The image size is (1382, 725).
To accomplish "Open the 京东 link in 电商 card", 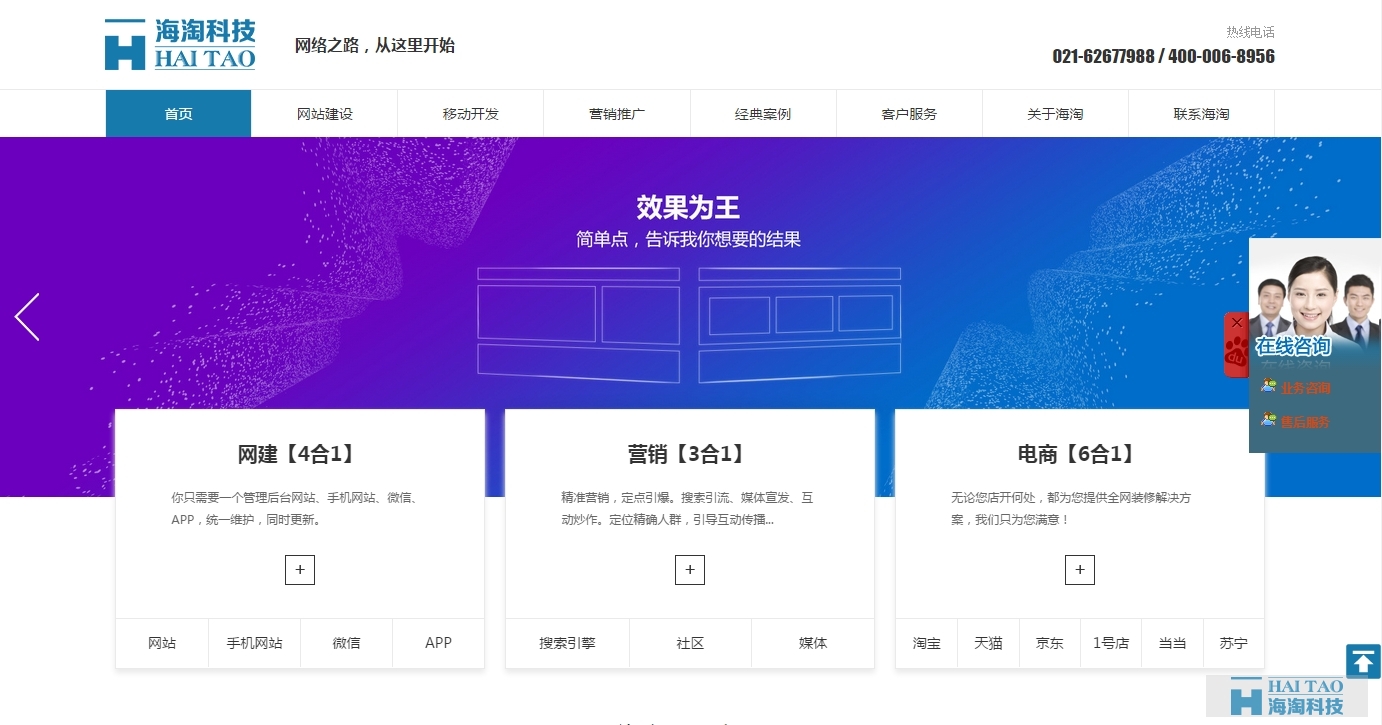I will point(1049,643).
